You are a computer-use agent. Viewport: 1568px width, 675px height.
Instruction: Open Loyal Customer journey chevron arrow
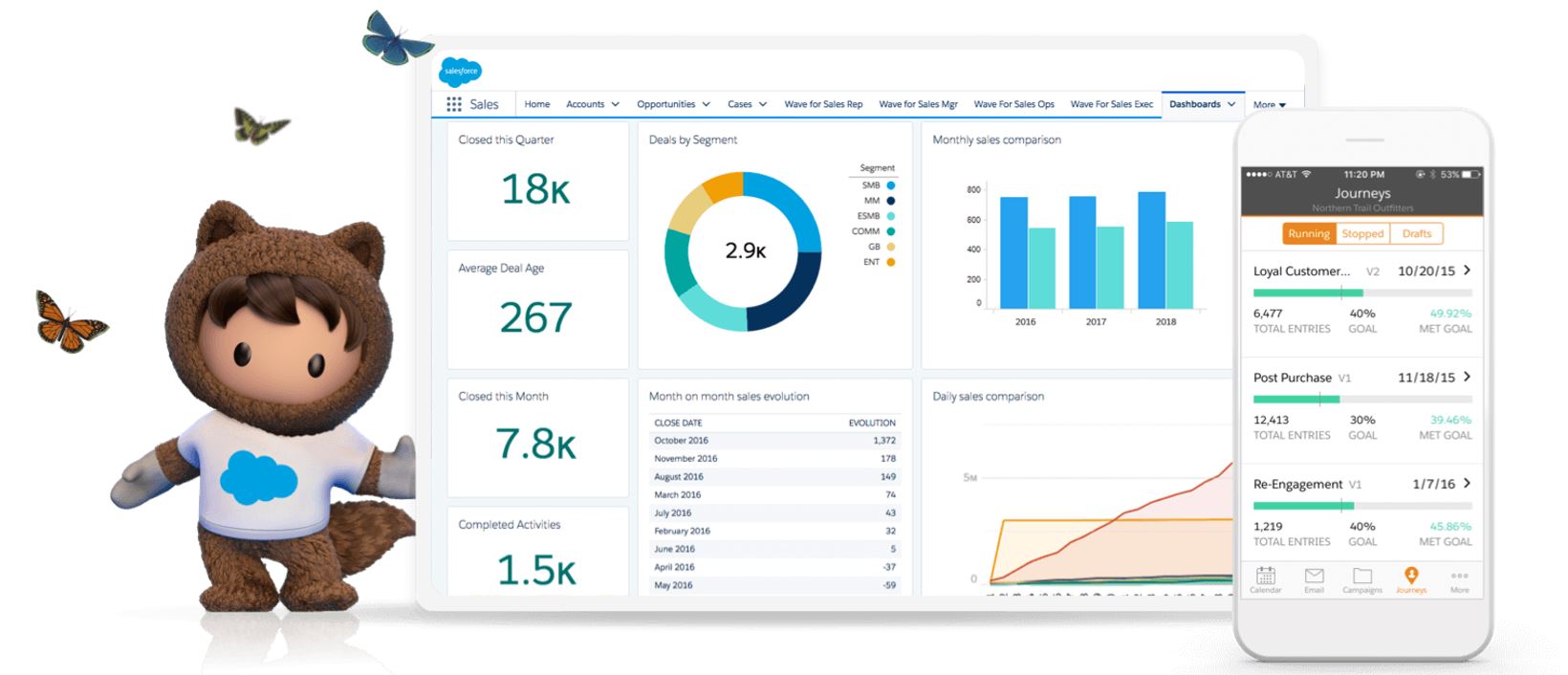pyautogui.click(x=1467, y=271)
